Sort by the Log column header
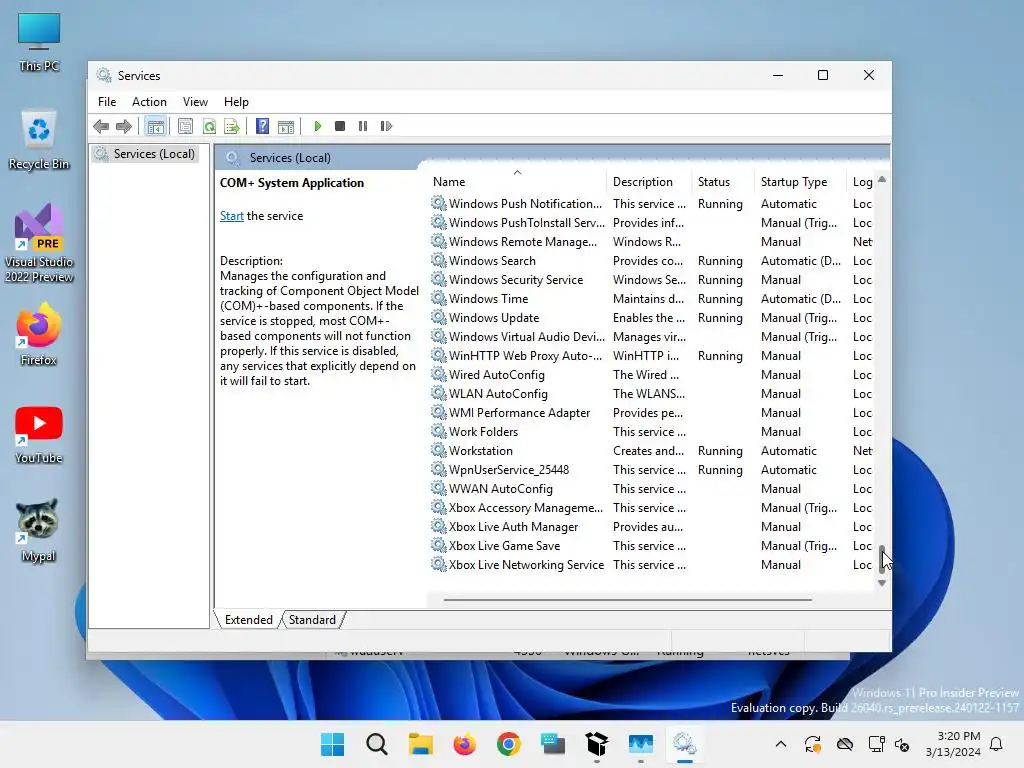The width and height of the screenshot is (1024, 768). [x=861, y=182]
